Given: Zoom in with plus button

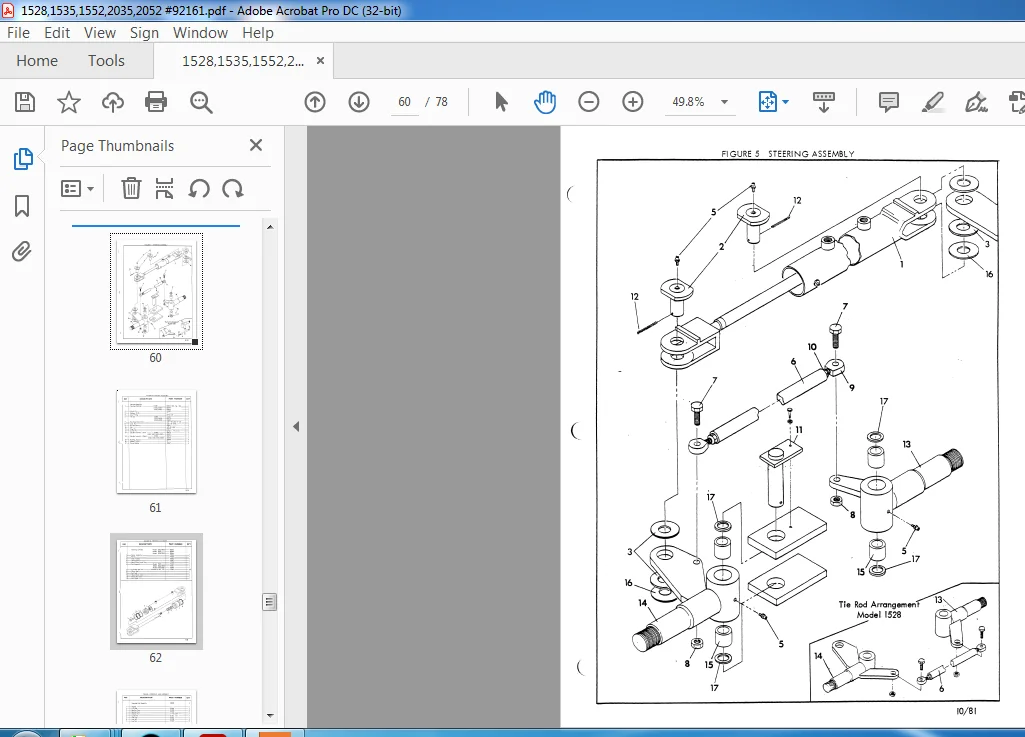Looking at the screenshot, I should (632, 102).
